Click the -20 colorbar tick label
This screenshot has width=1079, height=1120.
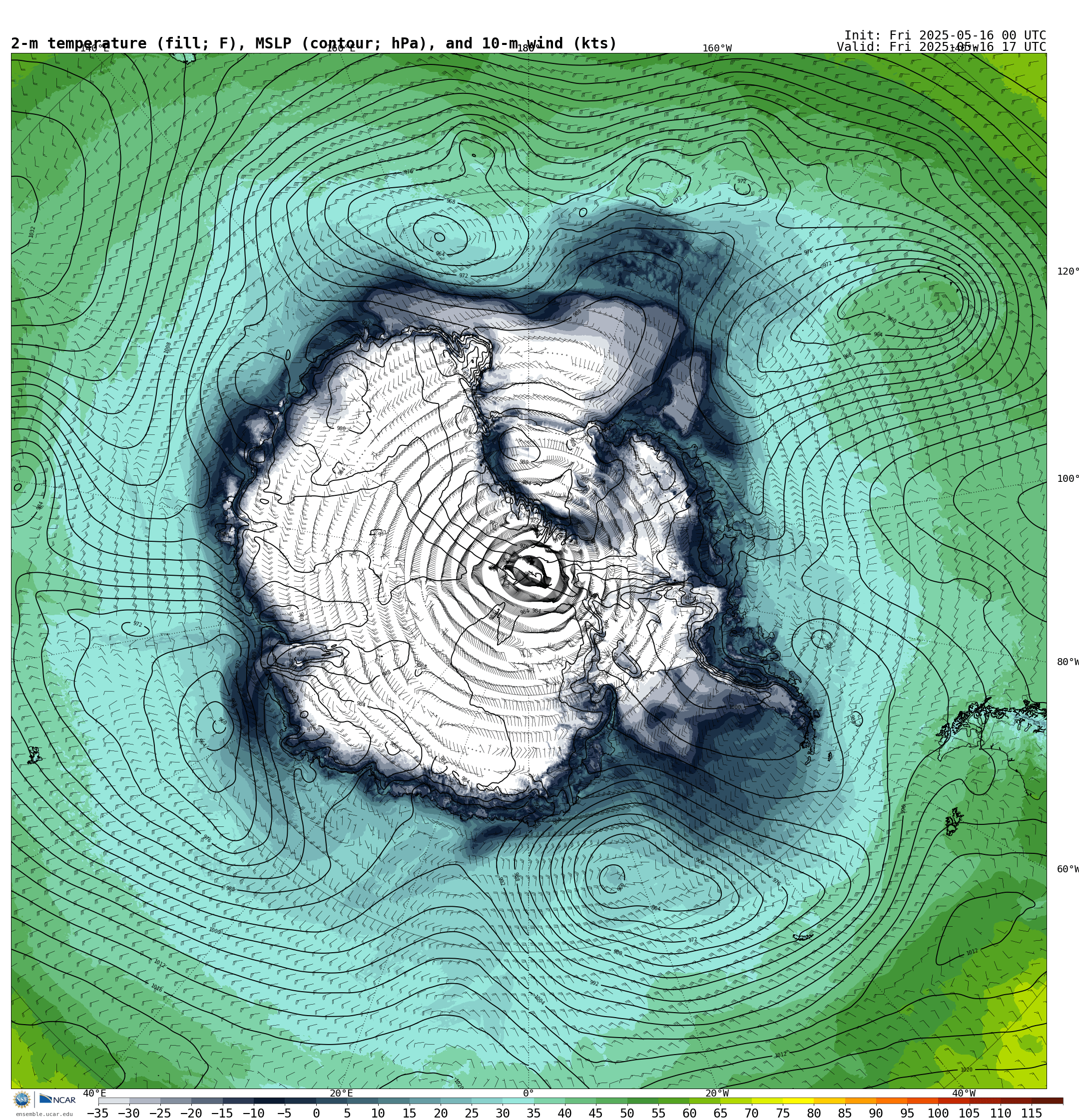pos(191,1113)
